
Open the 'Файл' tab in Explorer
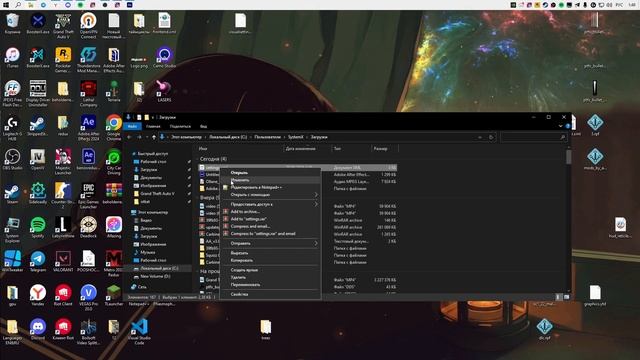[132, 127]
